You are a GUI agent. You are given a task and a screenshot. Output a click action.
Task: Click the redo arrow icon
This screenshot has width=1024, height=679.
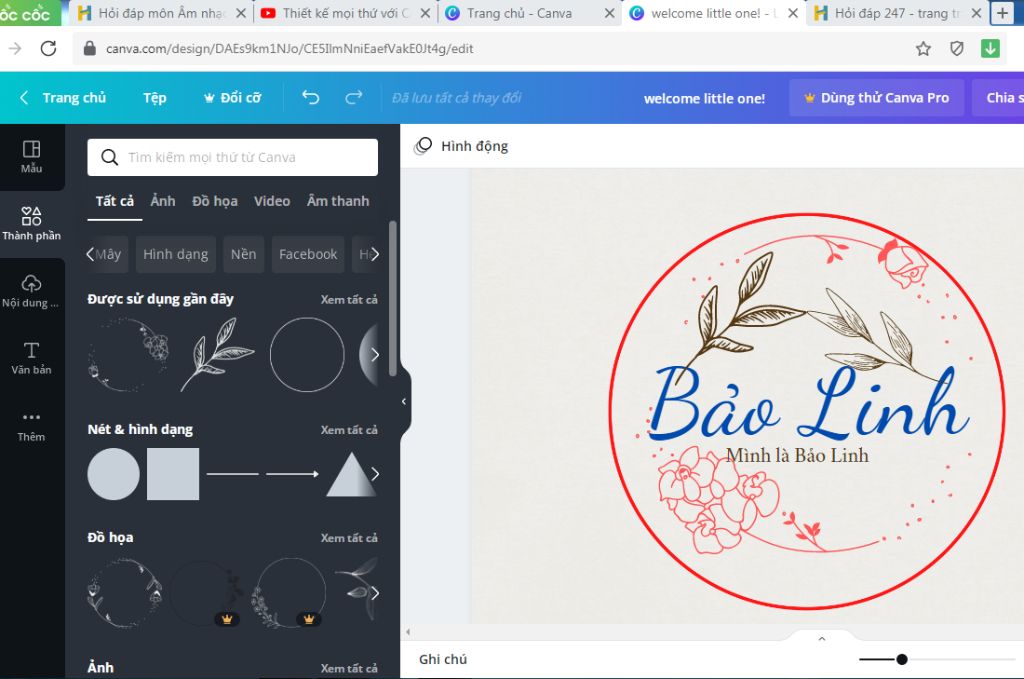pyautogui.click(x=354, y=97)
